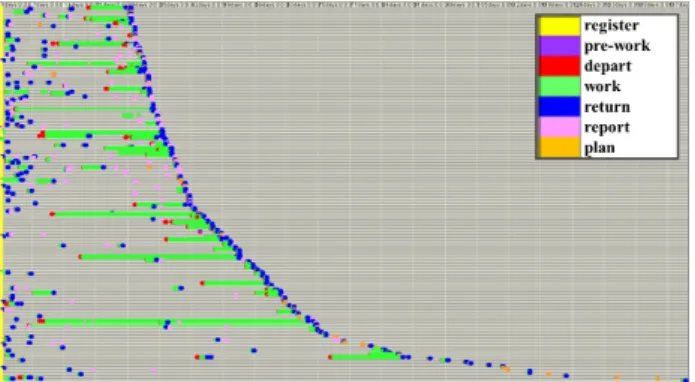Click the orange plan legend swatch
The image size is (695, 382).
559,147
